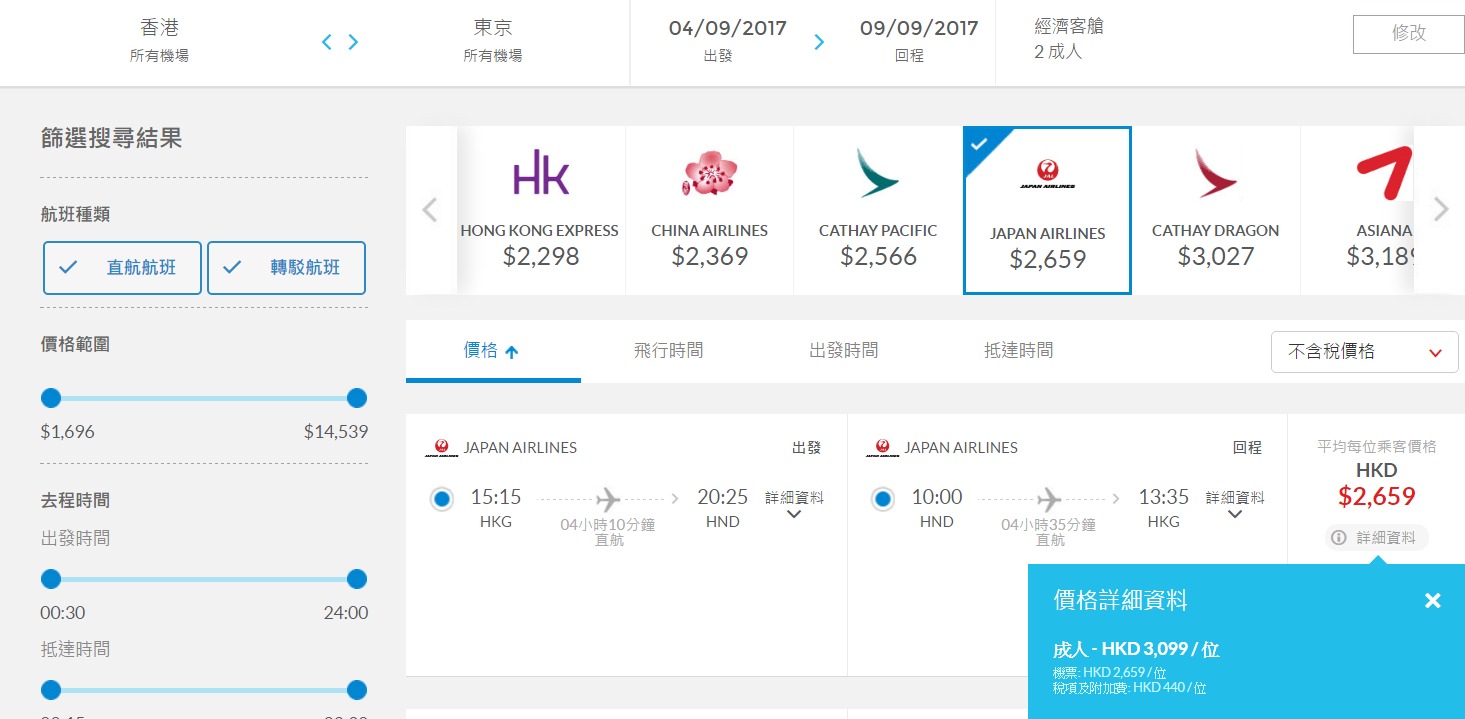The height and width of the screenshot is (719, 1465).
Task: Close the 價格詳細資料 price popup
Action: pos(1432,601)
